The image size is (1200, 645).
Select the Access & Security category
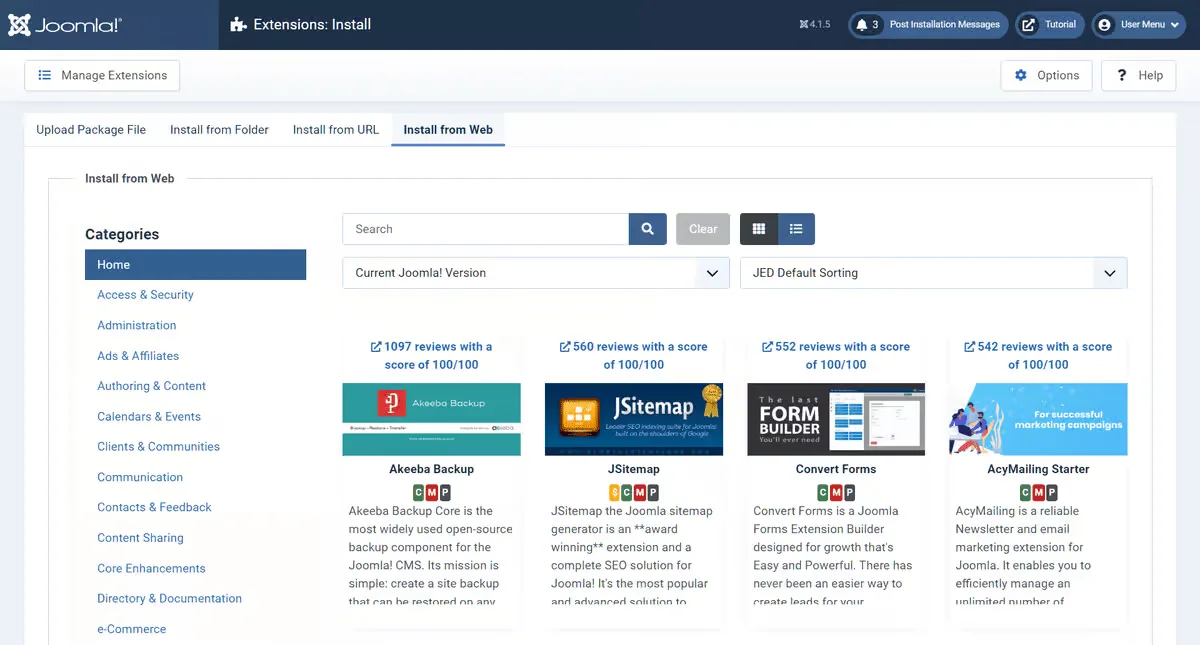145,295
